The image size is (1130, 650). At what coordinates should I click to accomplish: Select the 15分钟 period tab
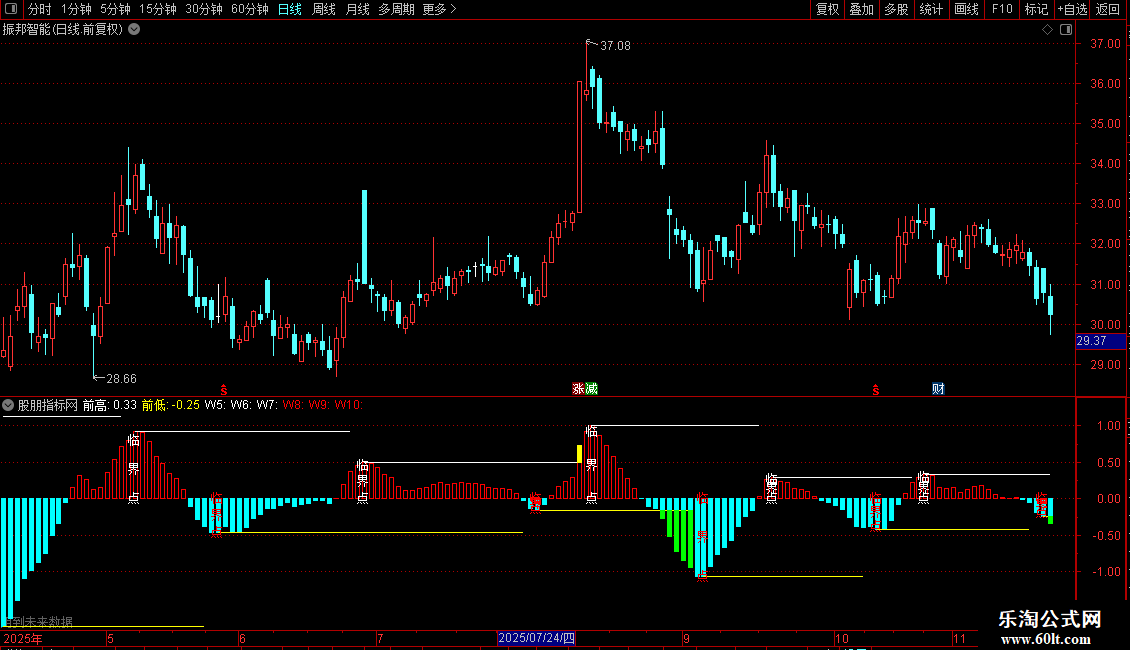tap(157, 9)
